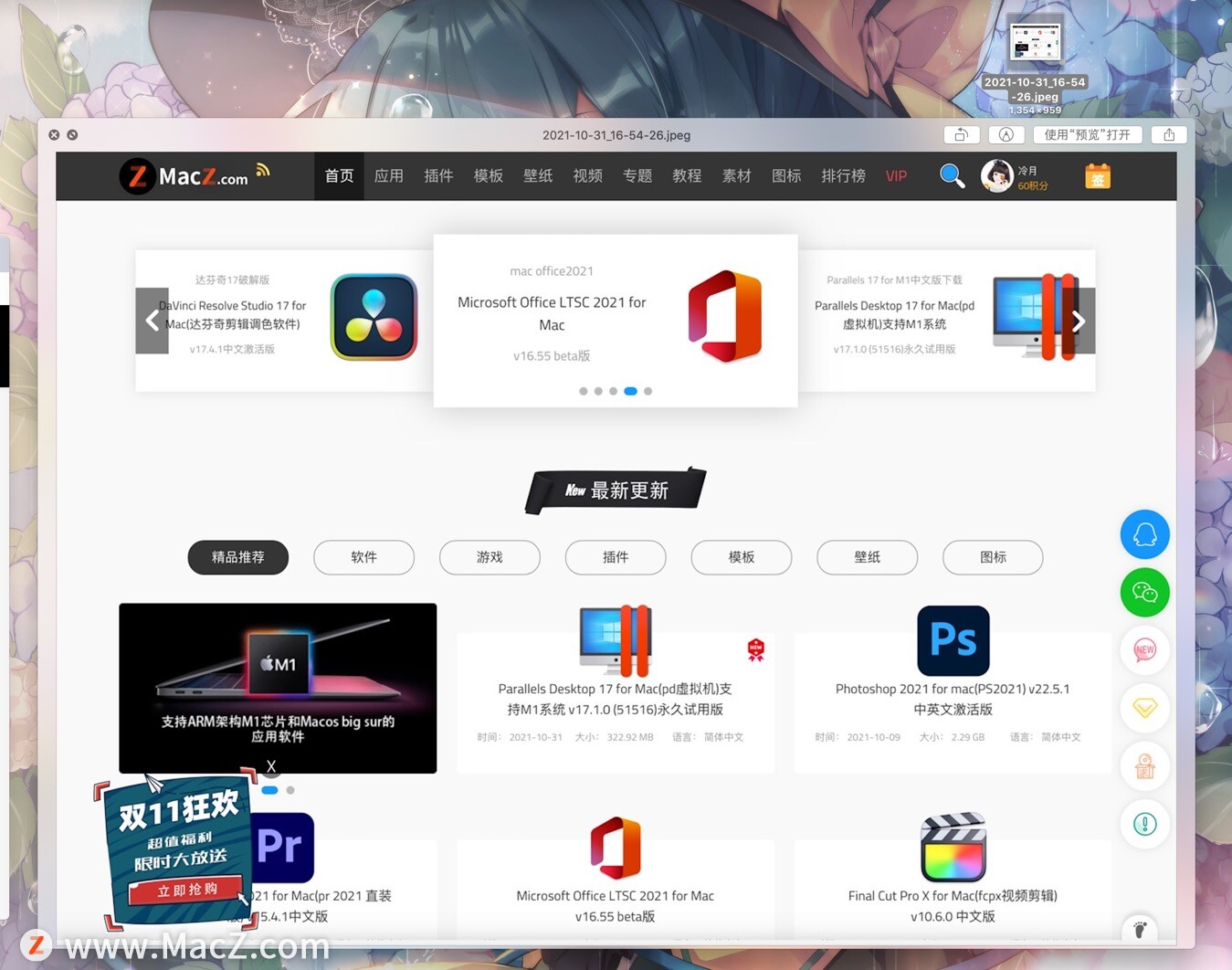
Task: Open the 教程 nav item
Action: click(x=687, y=175)
